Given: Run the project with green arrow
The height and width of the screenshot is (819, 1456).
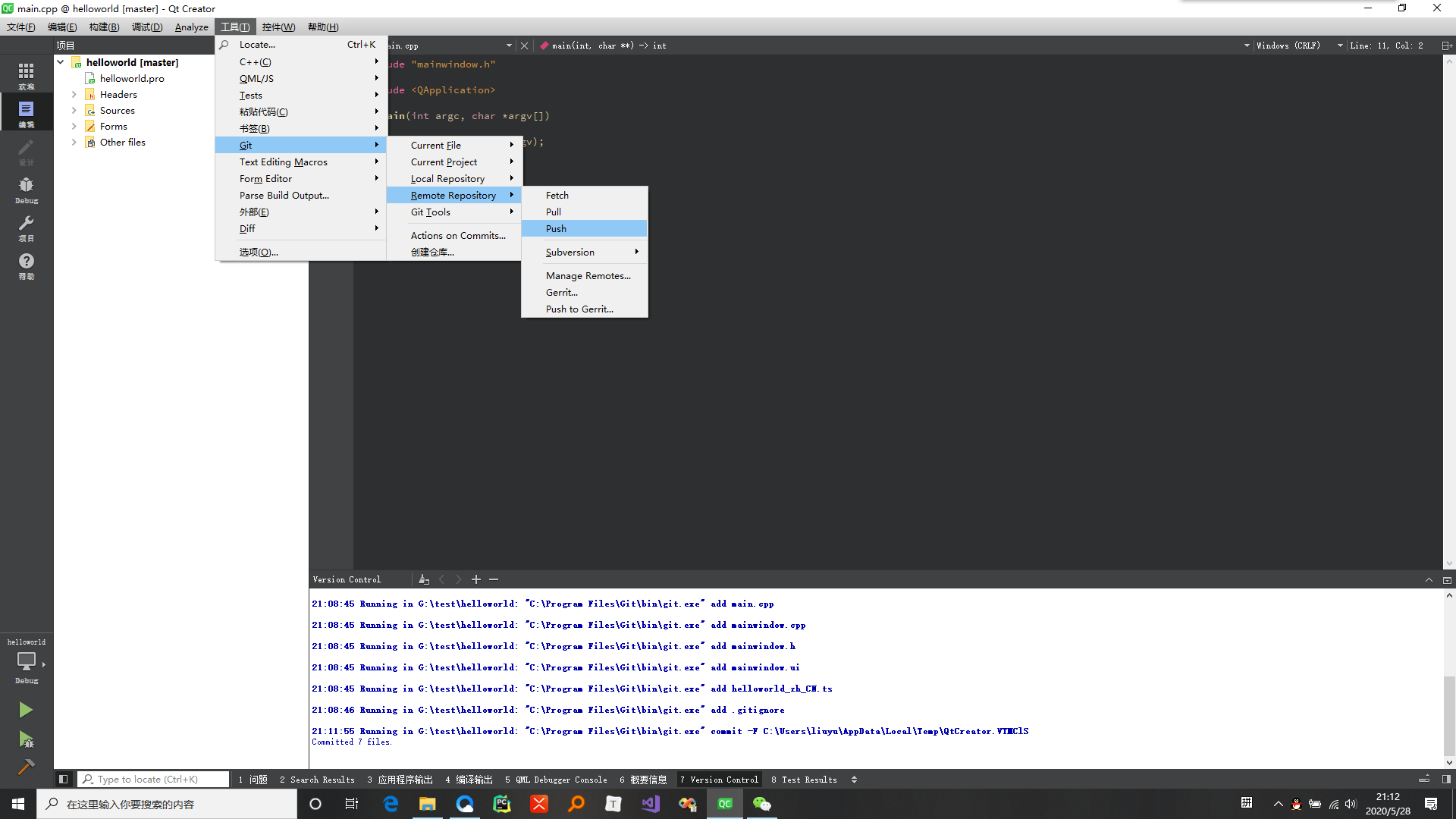Looking at the screenshot, I should 26,710.
